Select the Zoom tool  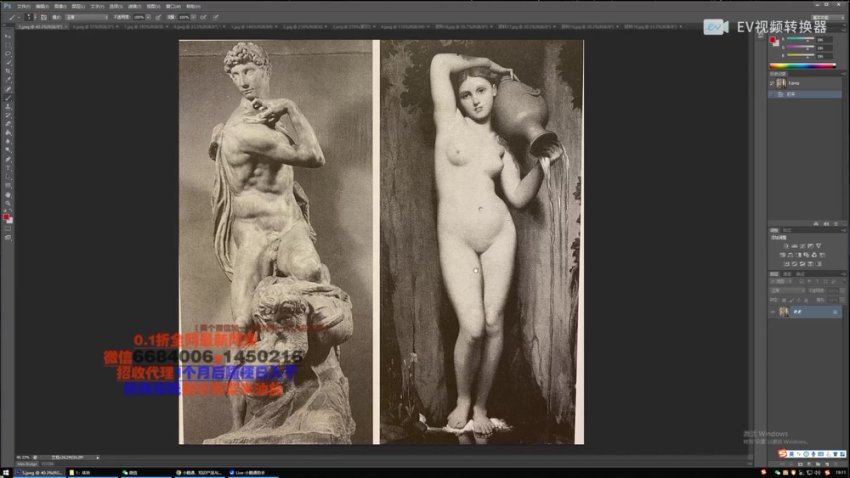pos(8,202)
